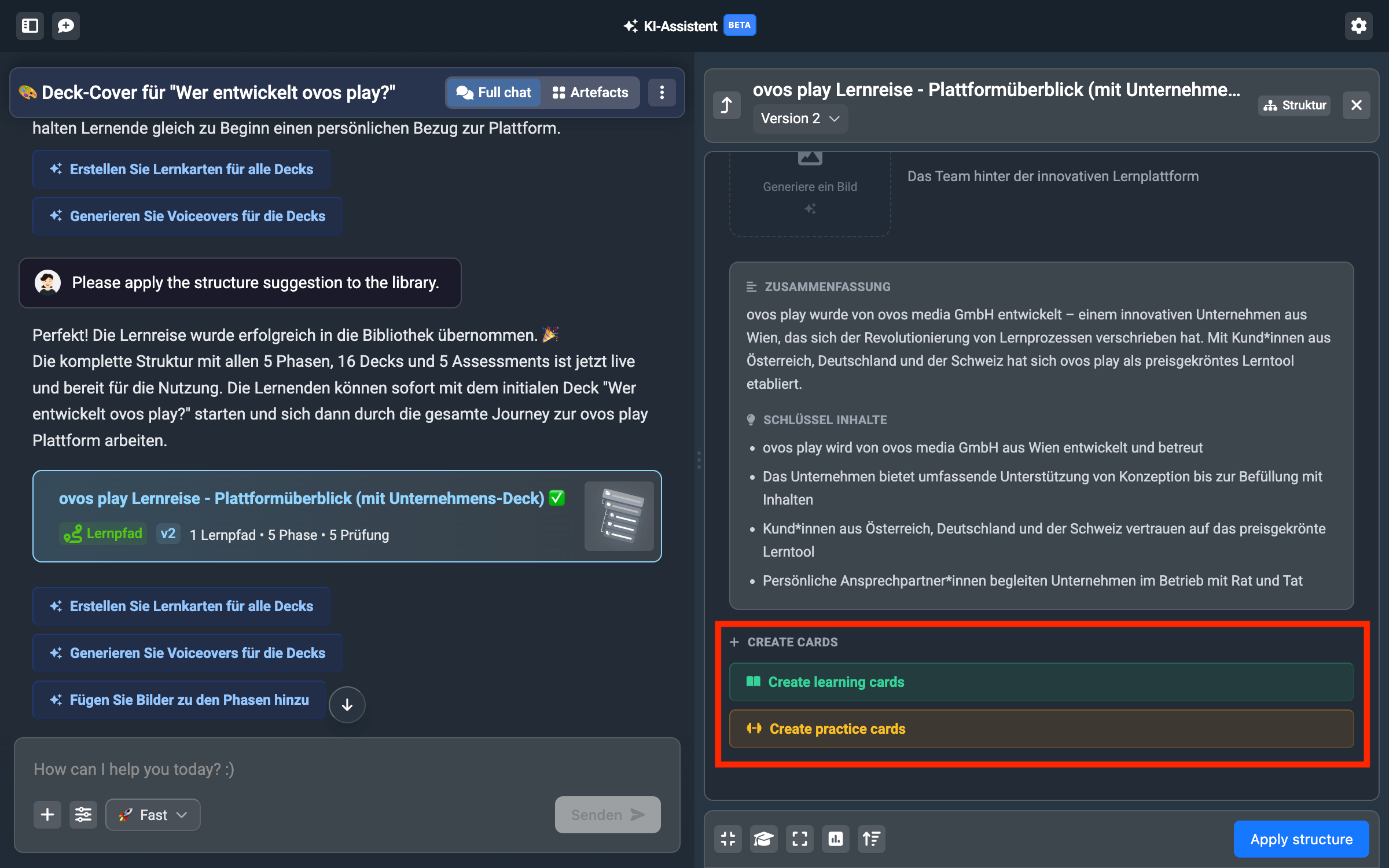
Task: Click the chat settings sliders icon
Action: pos(83,815)
